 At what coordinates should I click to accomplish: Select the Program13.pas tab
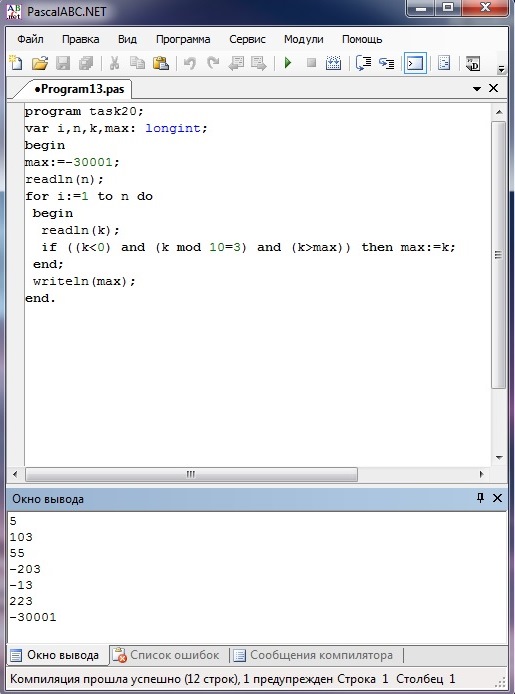pos(80,89)
